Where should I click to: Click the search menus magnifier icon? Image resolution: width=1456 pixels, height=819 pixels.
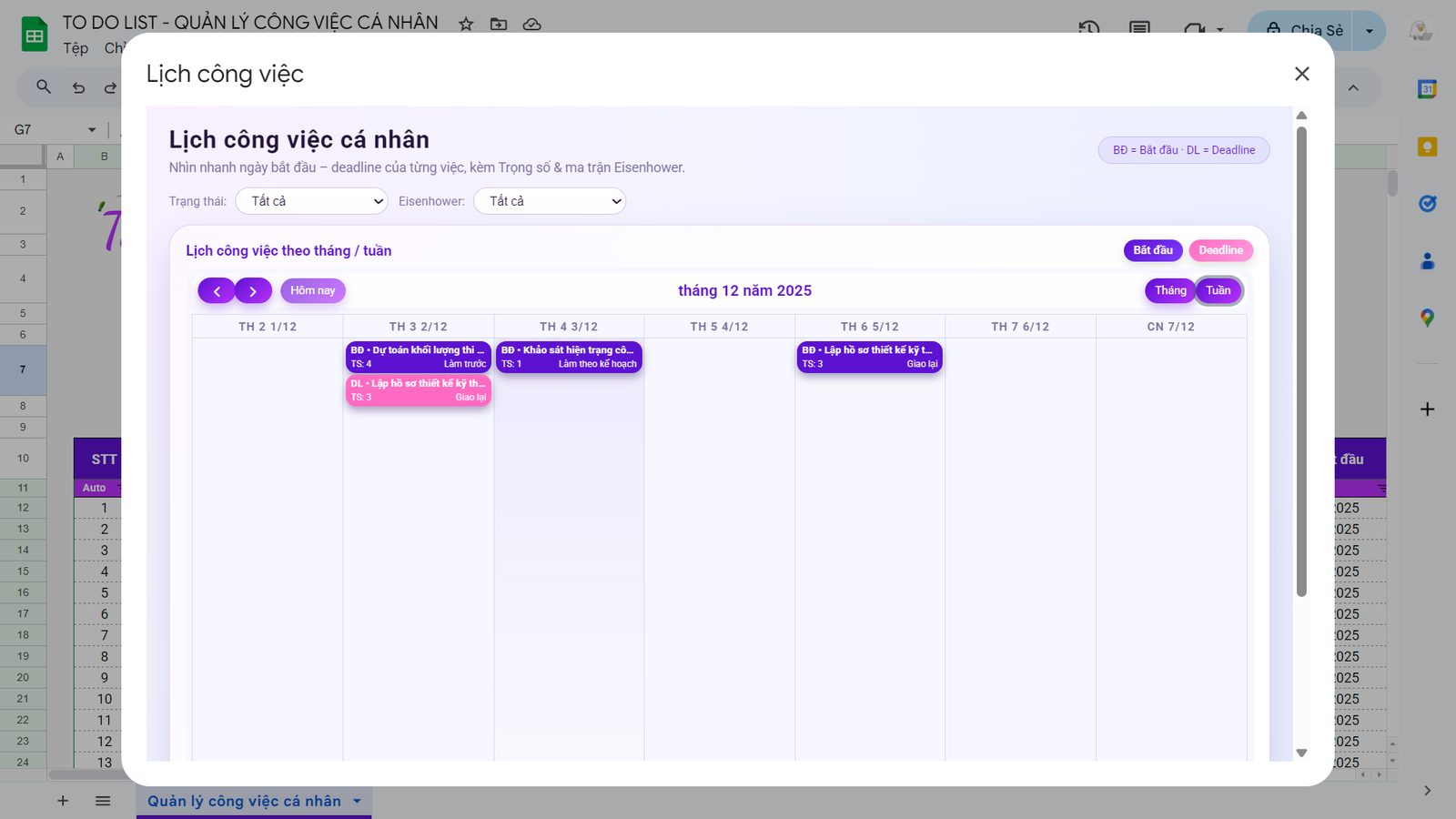pyautogui.click(x=43, y=86)
